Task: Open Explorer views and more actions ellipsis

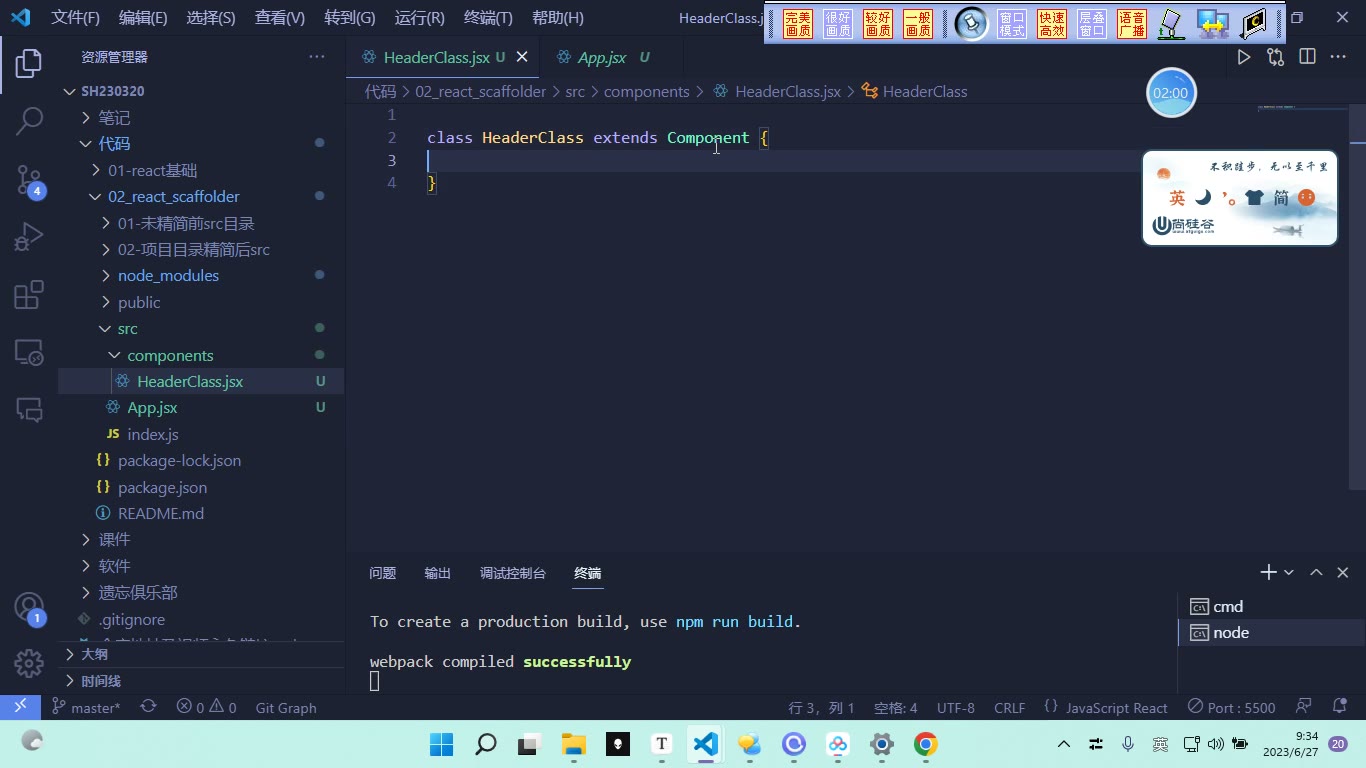Action: [317, 57]
